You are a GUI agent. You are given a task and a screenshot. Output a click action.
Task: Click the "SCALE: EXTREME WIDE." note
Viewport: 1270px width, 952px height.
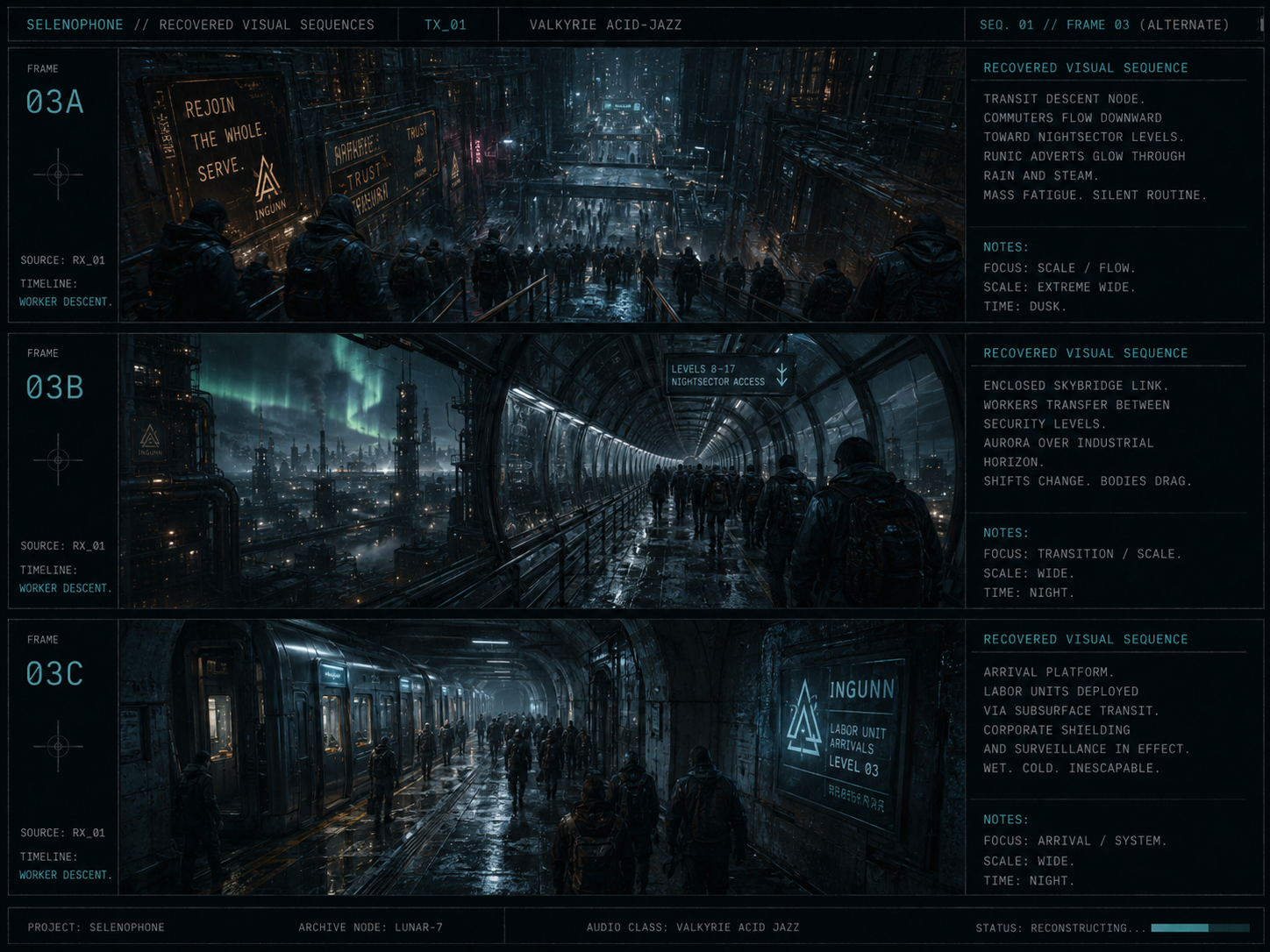pos(1060,288)
